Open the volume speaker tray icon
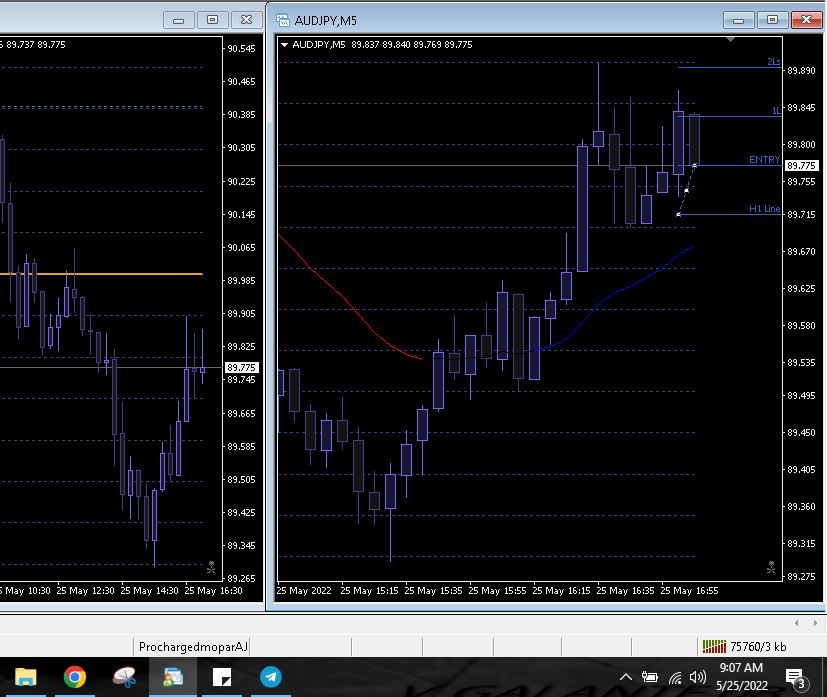 (697, 677)
